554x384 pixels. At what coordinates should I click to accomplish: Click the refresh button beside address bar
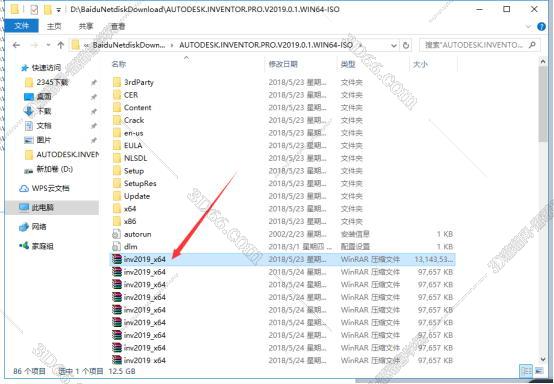point(406,45)
